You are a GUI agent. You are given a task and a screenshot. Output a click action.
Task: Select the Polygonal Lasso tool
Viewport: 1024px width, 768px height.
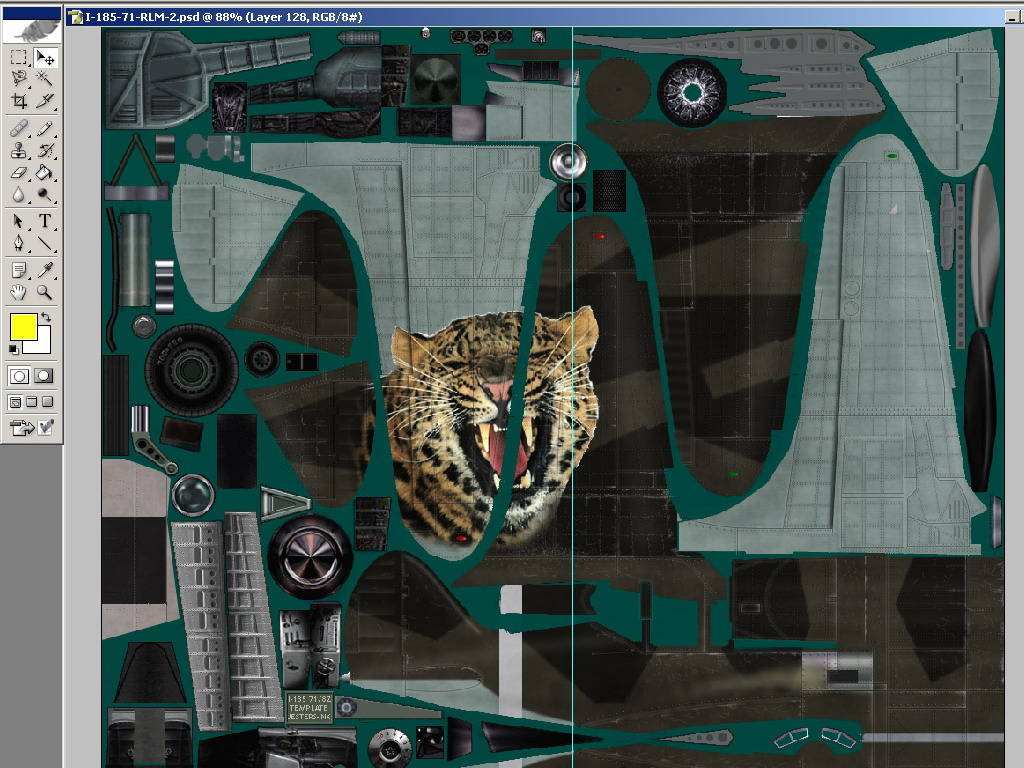pos(19,79)
